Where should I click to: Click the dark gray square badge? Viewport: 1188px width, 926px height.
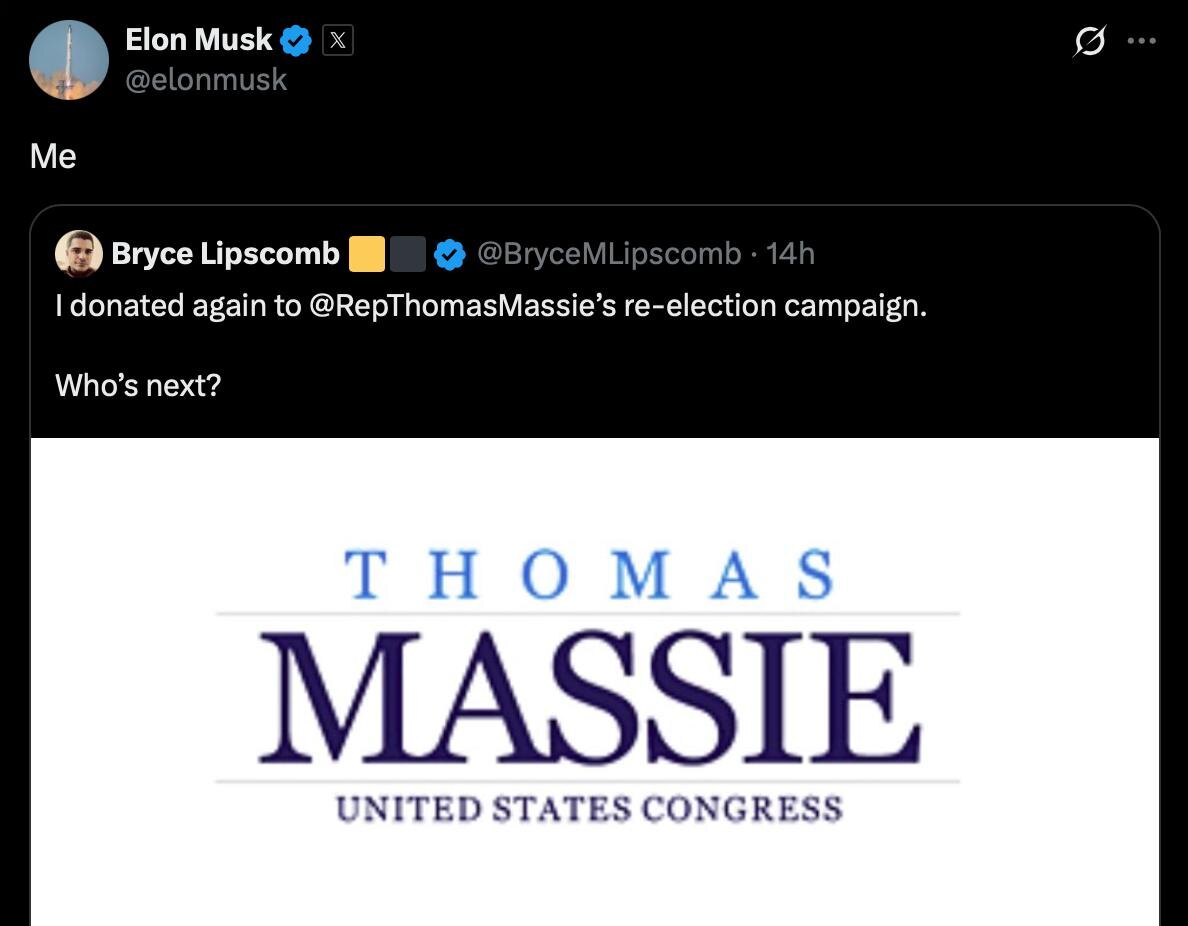(408, 254)
